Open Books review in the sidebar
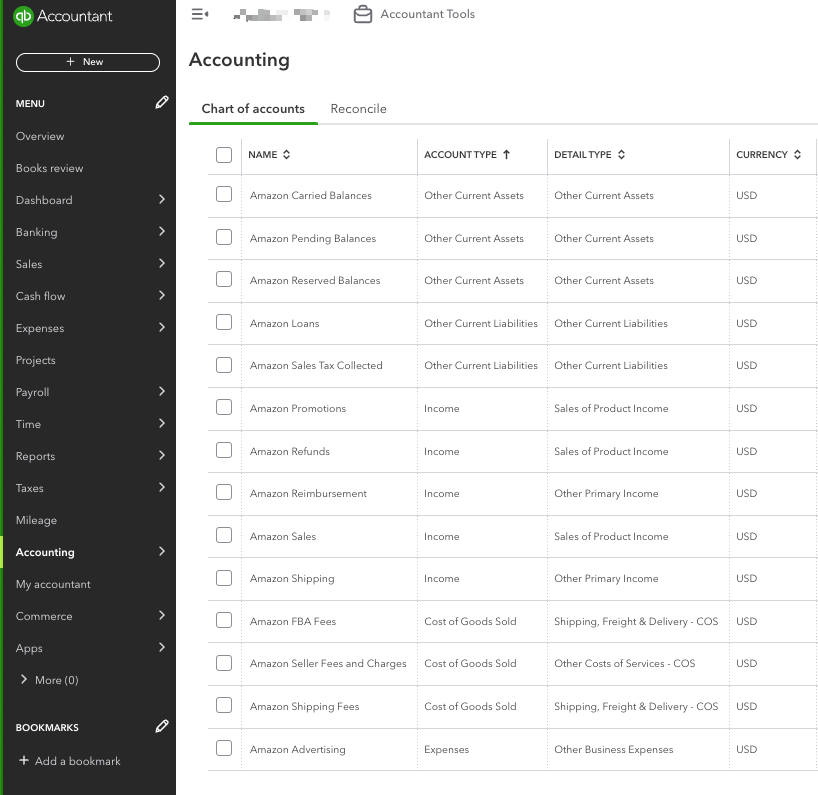Screen dimensions: 818x795 50,168
